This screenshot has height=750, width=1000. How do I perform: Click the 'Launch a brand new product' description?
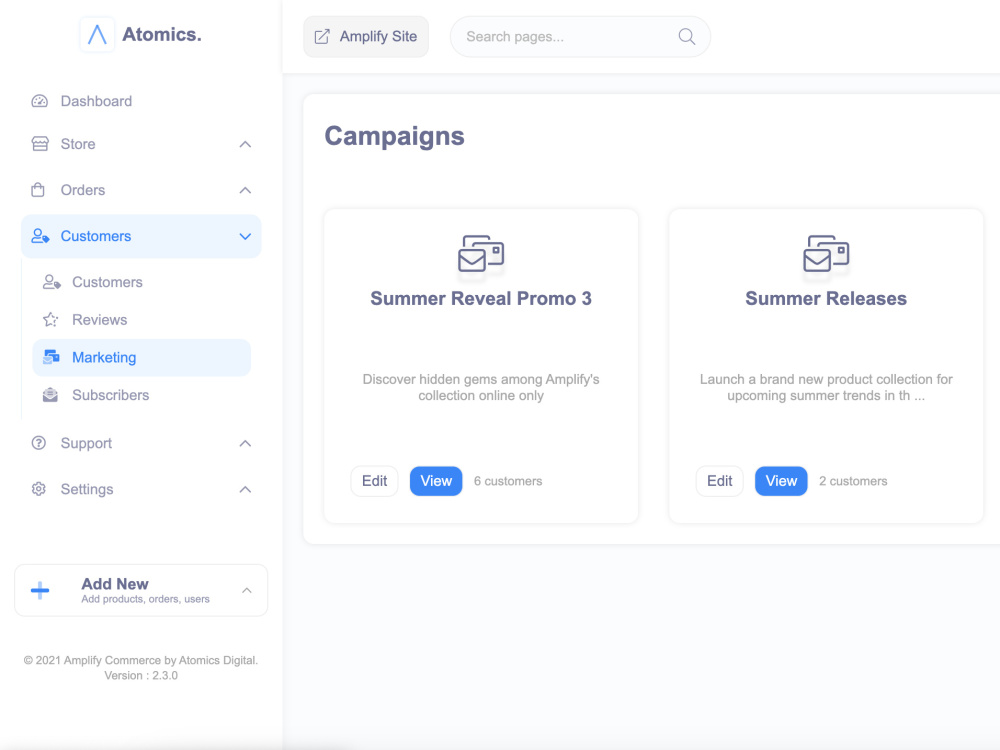(826, 387)
